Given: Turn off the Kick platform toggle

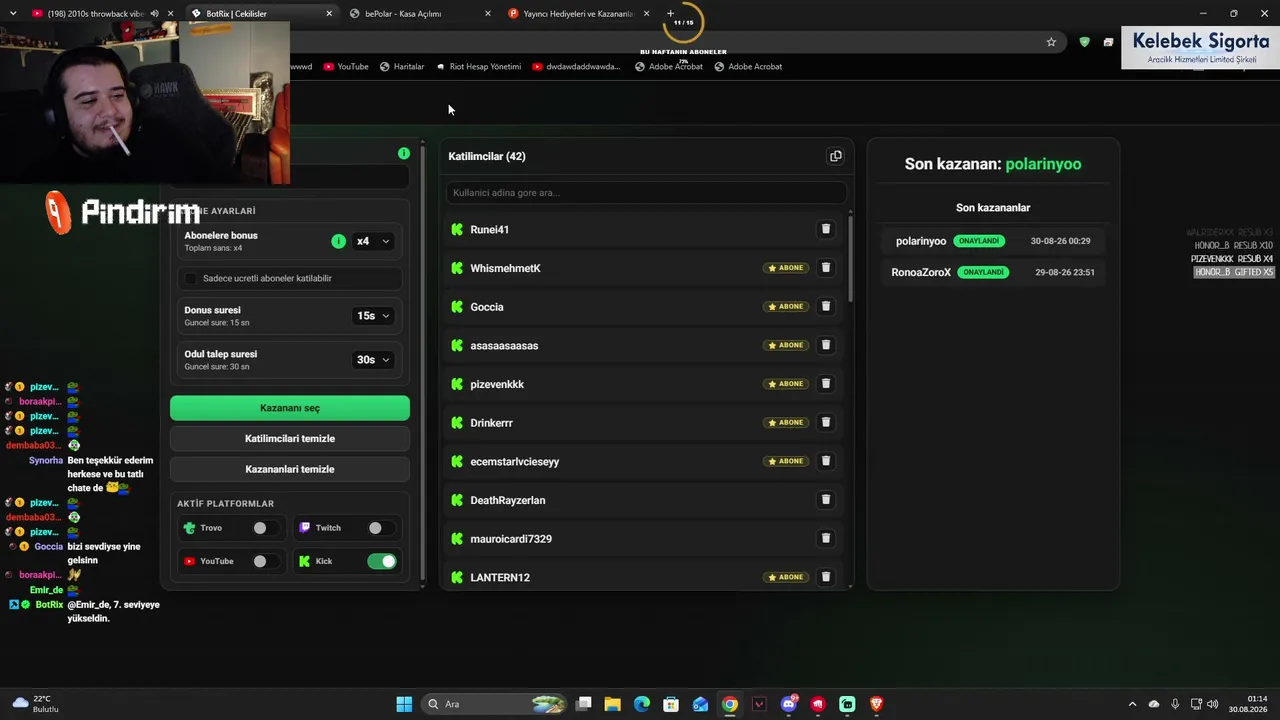Looking at the screenshot, I should (382, 561).
